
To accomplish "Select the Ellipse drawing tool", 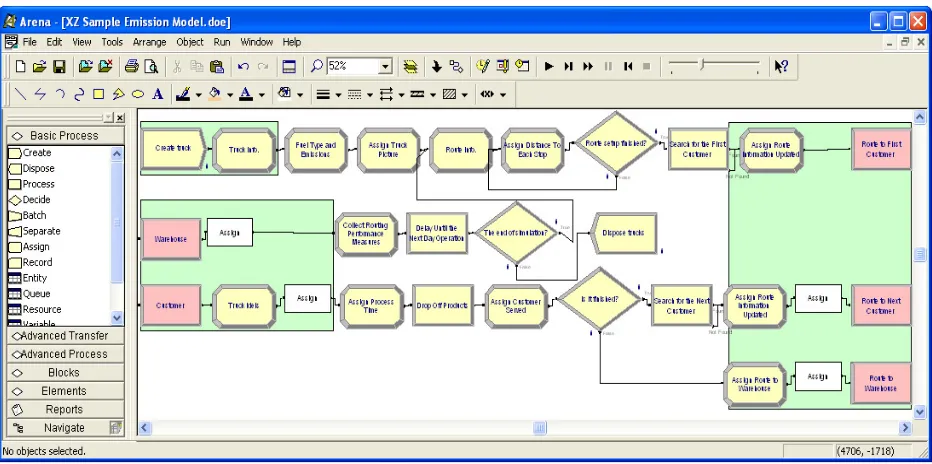I will (138, 94).
